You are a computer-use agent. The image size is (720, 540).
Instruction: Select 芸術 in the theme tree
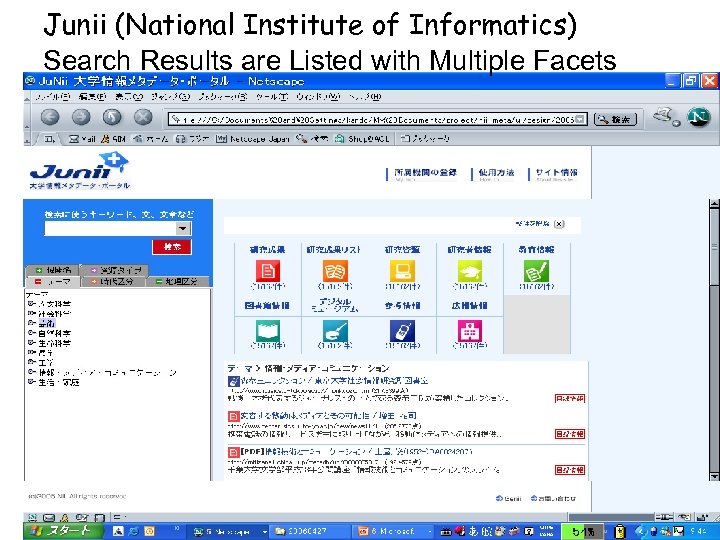tap(46, 323)
